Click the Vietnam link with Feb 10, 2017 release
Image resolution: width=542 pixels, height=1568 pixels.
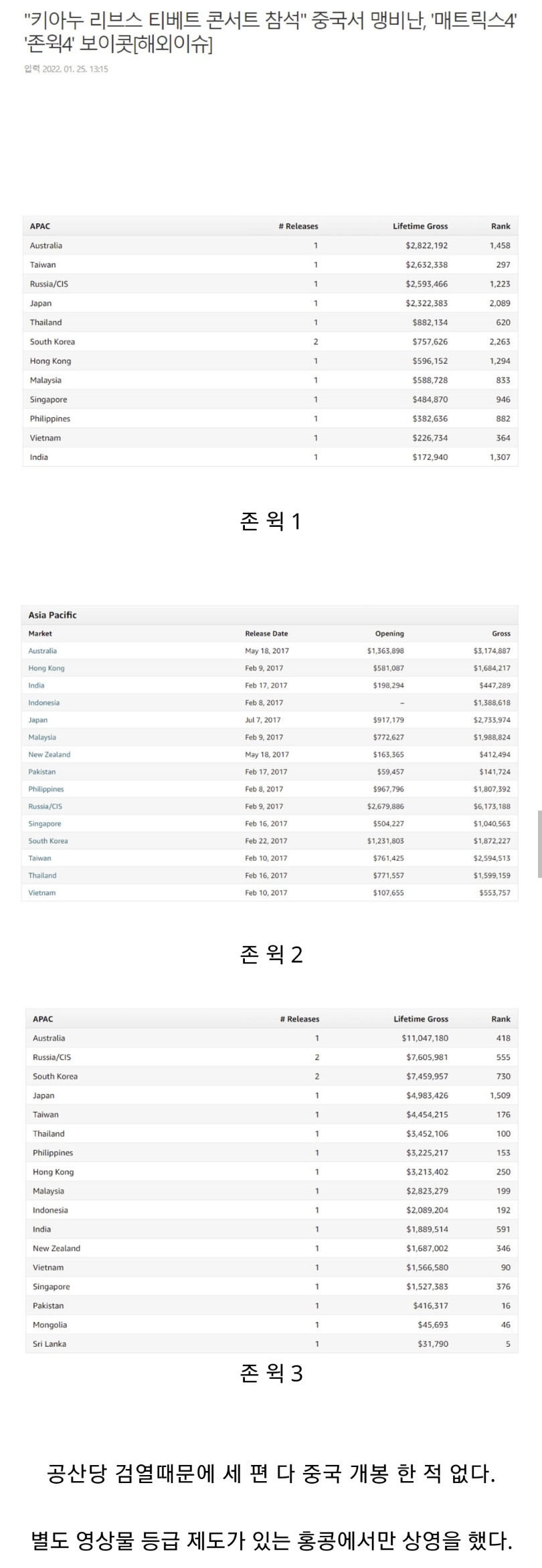tap(41, 893)
